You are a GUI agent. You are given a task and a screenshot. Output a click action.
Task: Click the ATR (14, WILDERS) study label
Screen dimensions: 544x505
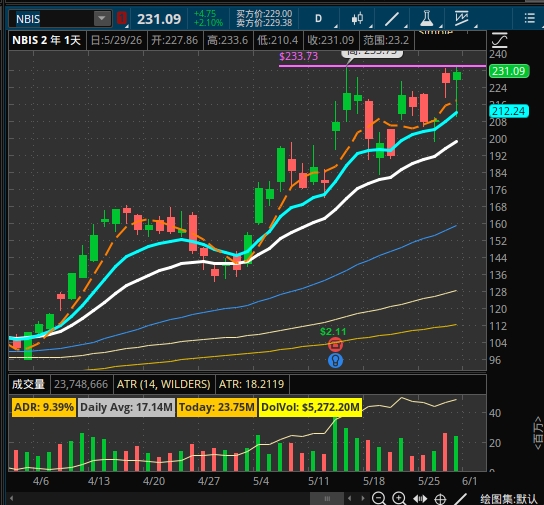coord(164,384)
